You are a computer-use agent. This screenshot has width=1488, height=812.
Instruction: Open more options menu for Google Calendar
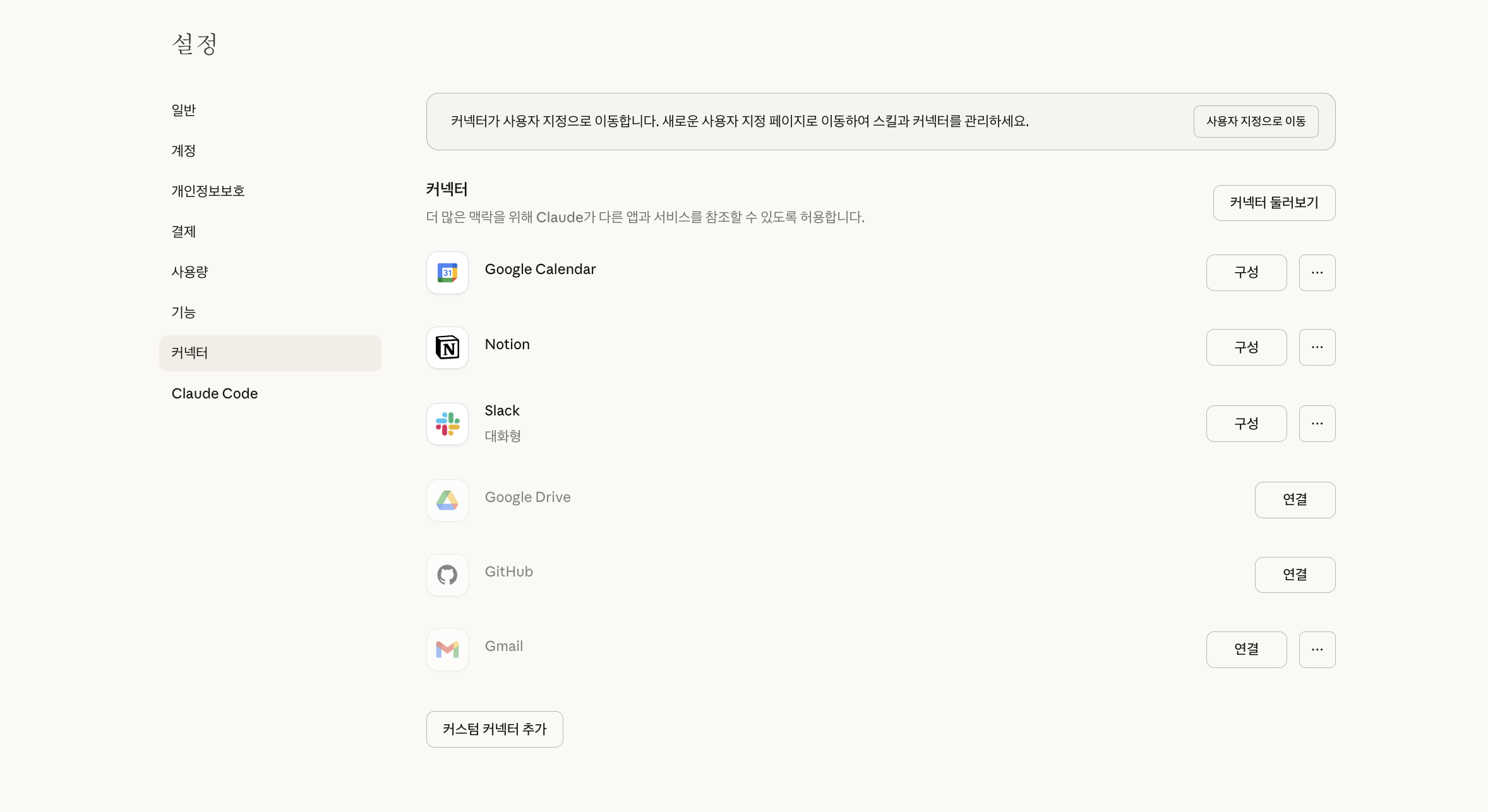[1317, 273]
